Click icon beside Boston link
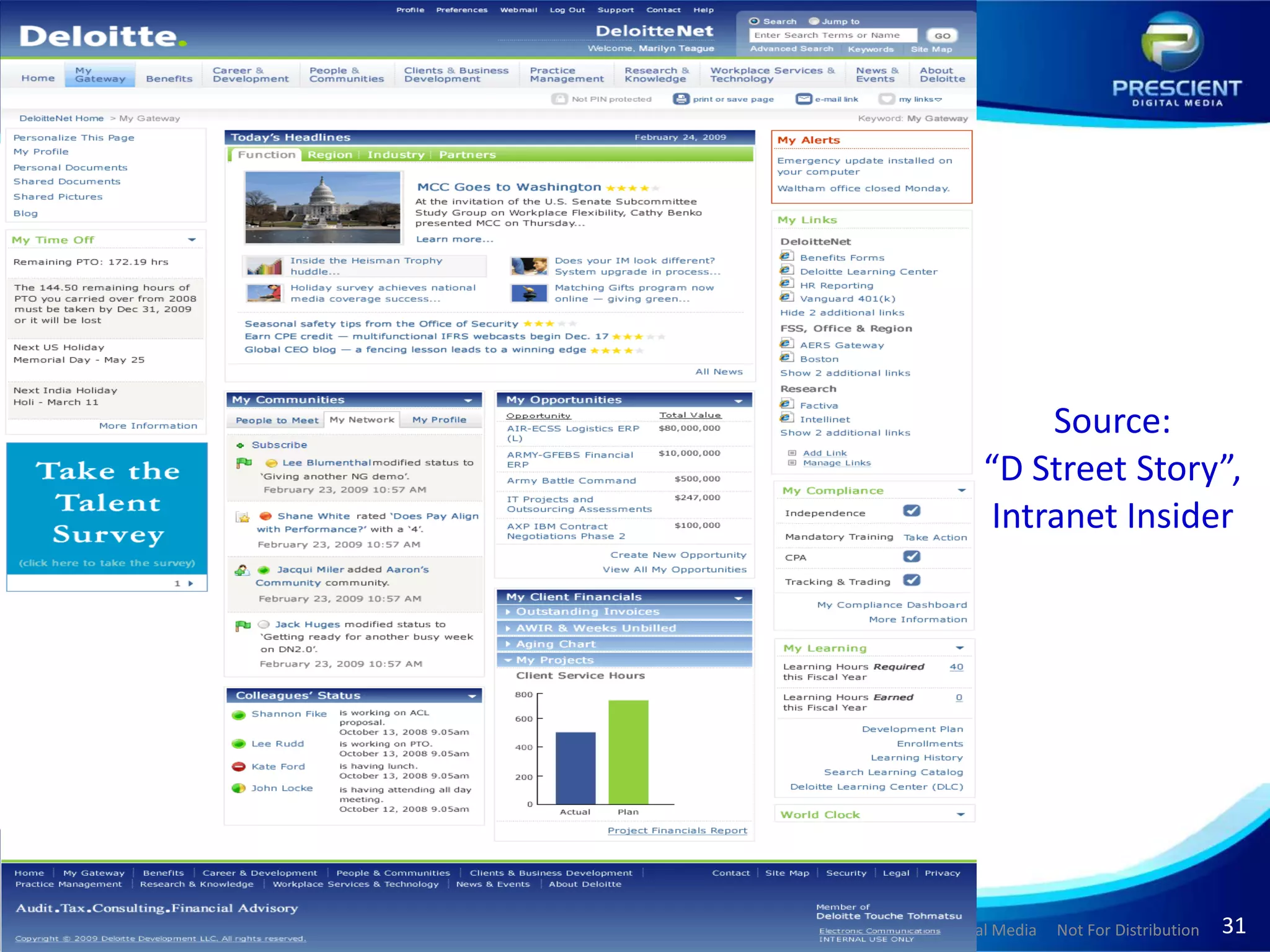The height and width of the screenshot is (952, 1270). click(x=786, y=357)
